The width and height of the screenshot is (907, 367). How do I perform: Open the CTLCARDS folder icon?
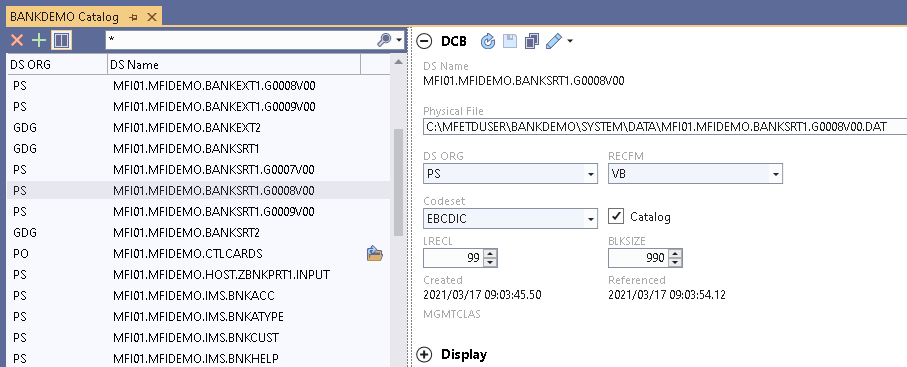(x=375, y=254)
